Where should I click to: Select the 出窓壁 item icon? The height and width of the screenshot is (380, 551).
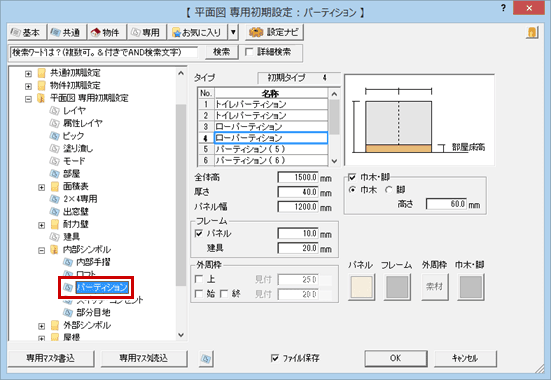coord(55,212)
